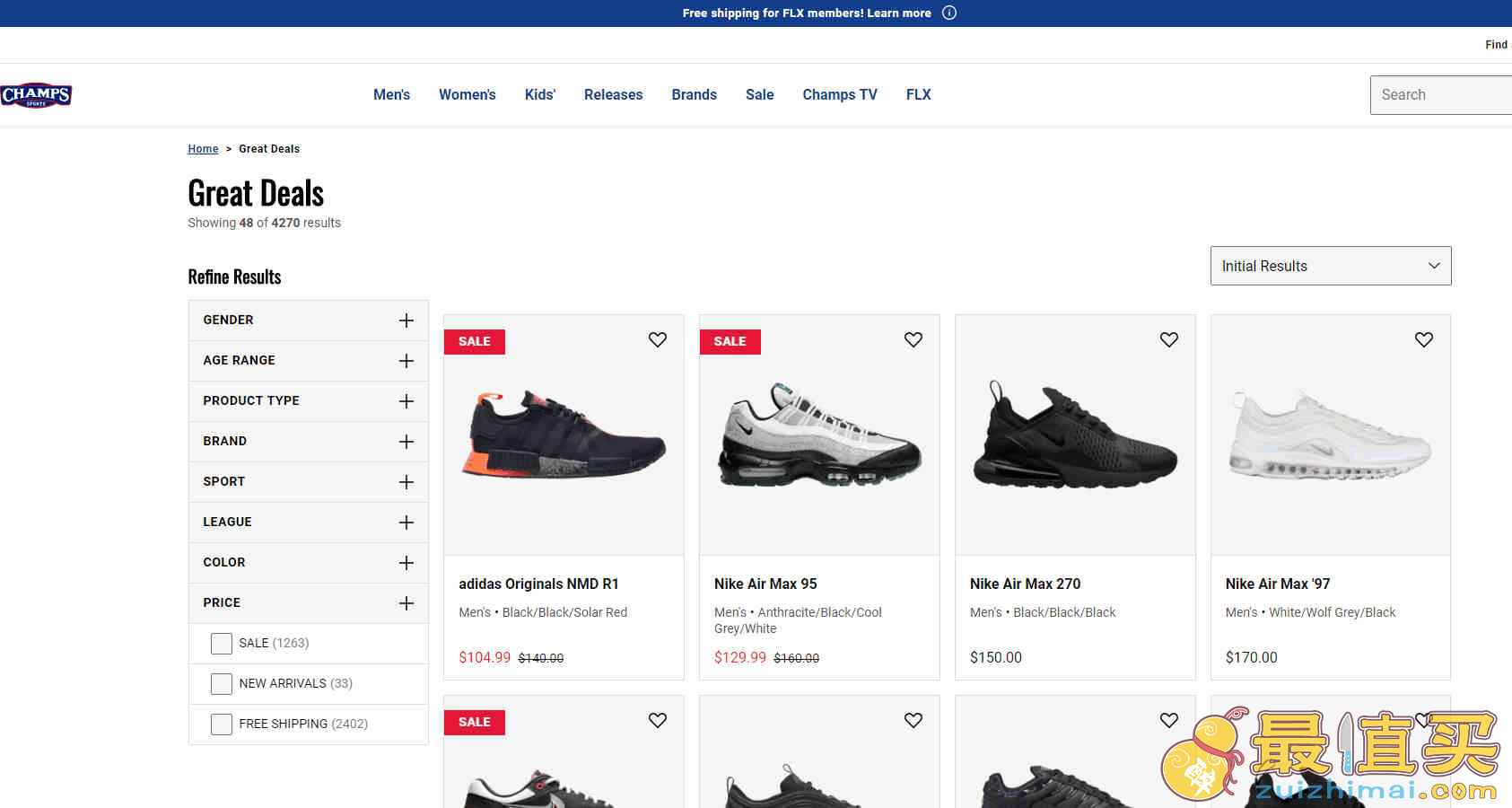Open the Champs Sports logo homepage
Image resolution: width=1512 pixels, height=808 pixels.
[36, 95]
